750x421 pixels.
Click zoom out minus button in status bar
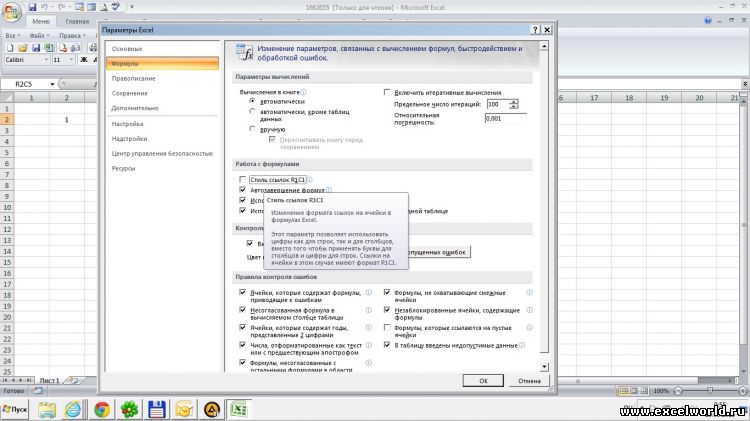click(x=678, y=391)
